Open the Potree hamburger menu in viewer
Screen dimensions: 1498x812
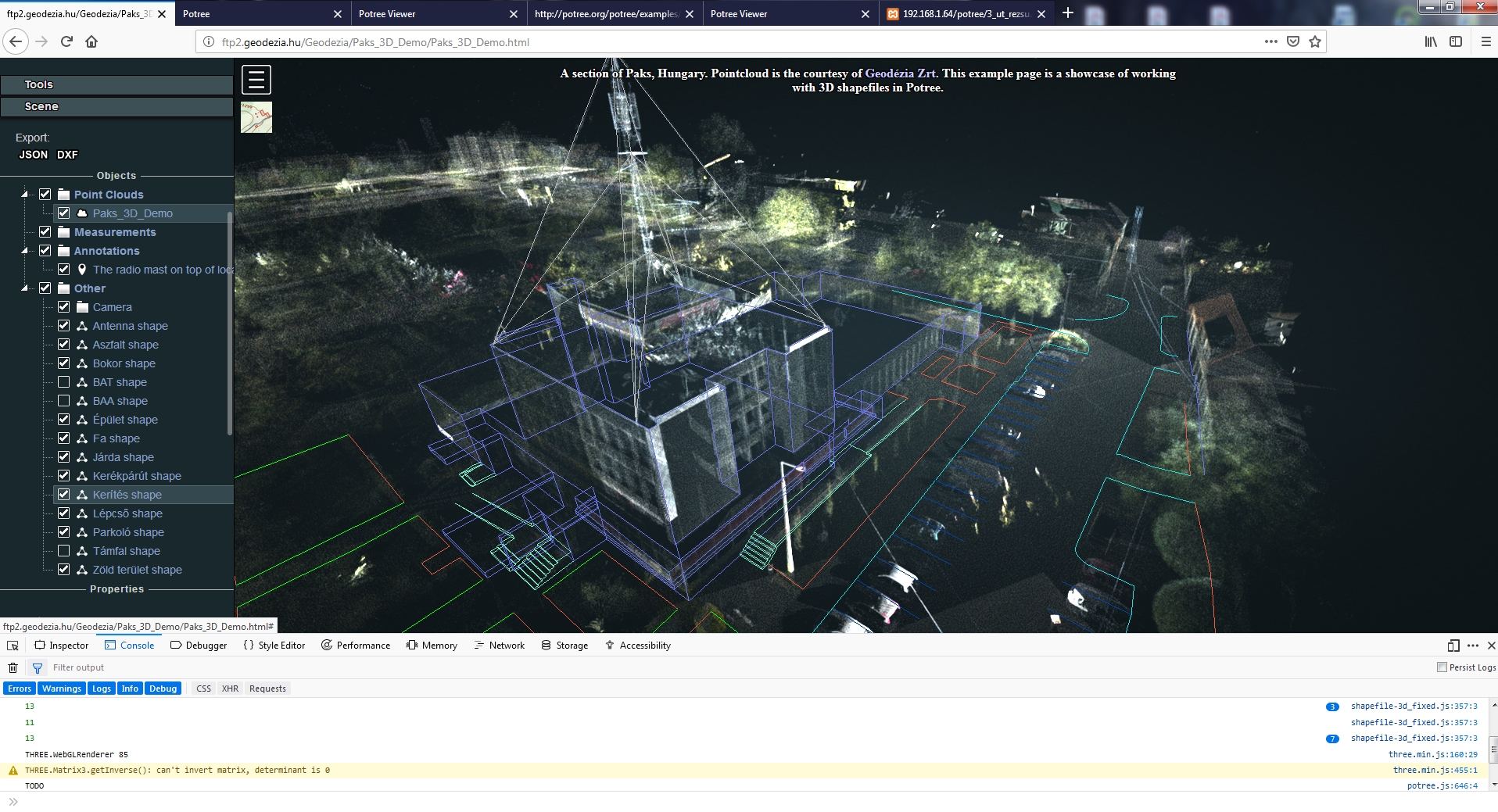tap(256, 79)
